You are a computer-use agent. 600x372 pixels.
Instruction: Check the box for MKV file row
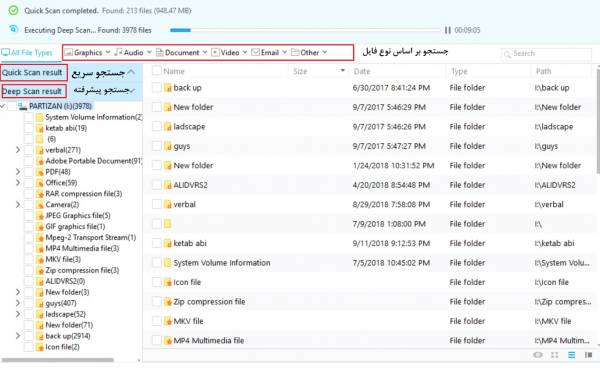157,321
